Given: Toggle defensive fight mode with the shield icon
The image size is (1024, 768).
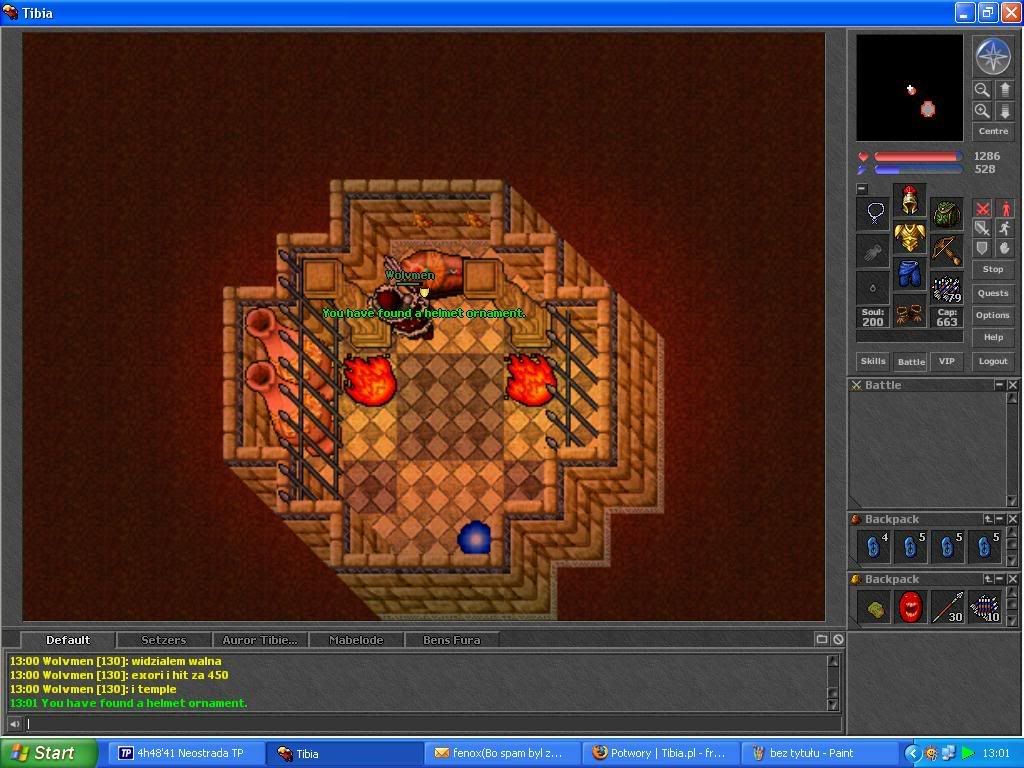Looking at the screenshot, I should click(982, 248).
